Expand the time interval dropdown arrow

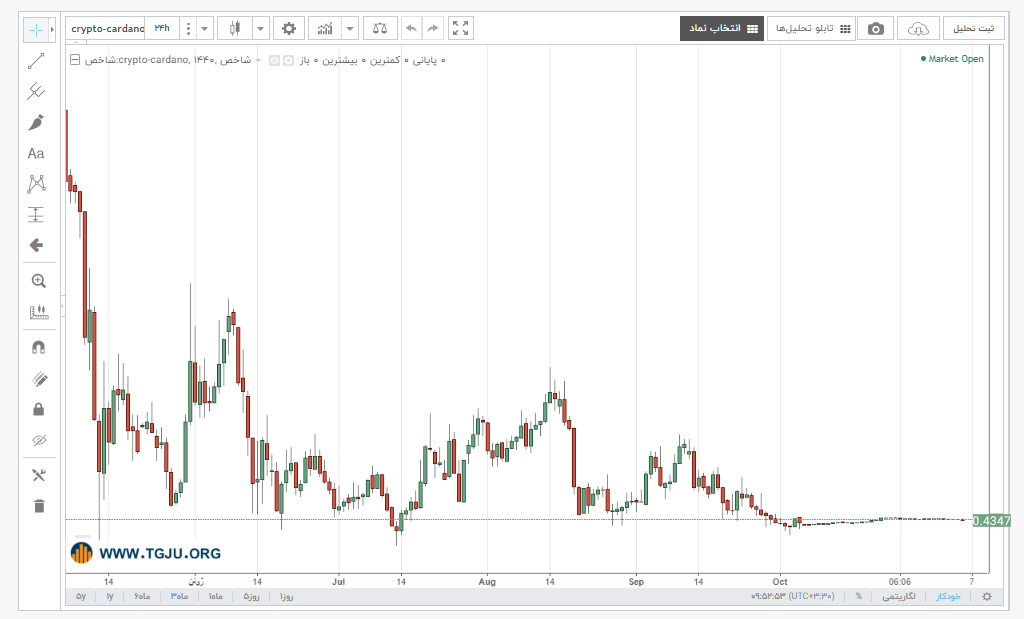pyautogui.click(x=204, y=29)
